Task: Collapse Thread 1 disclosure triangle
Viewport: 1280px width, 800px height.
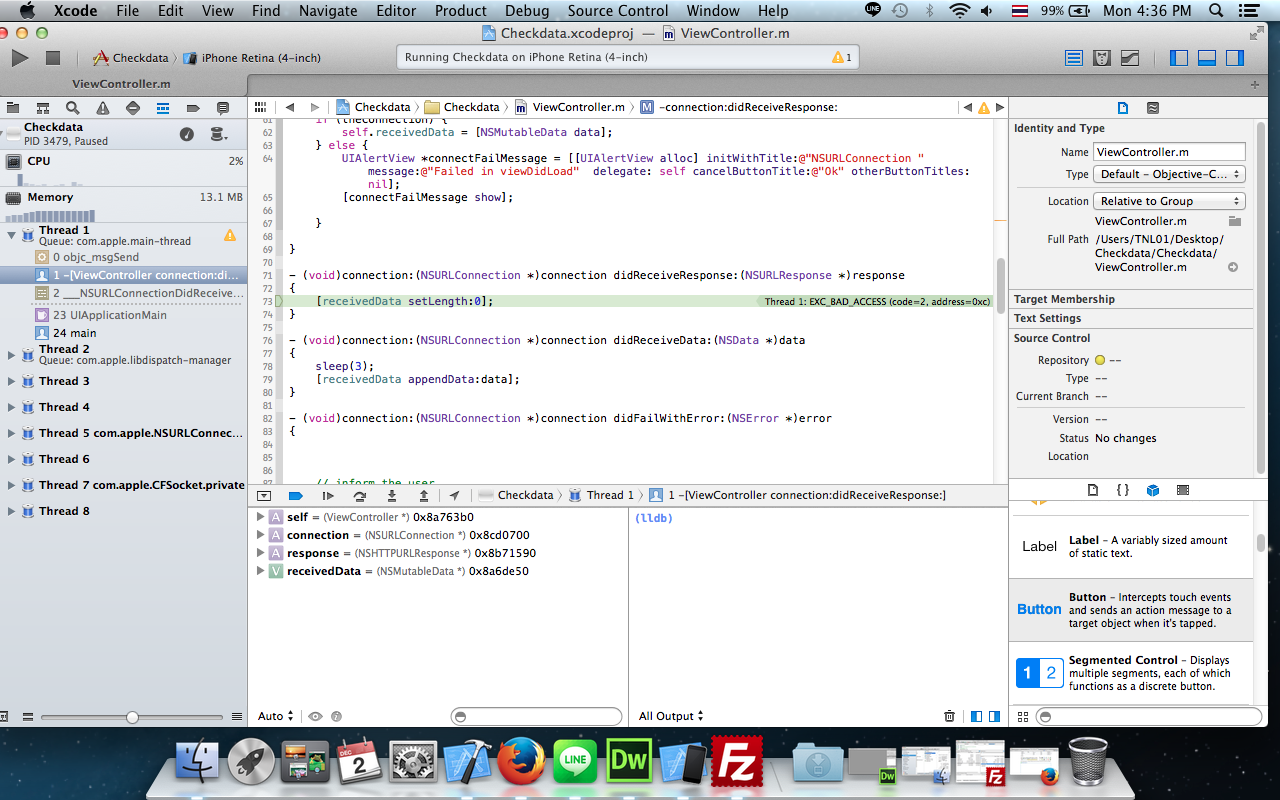Action: pyautogui.click(x=11, y=235)
